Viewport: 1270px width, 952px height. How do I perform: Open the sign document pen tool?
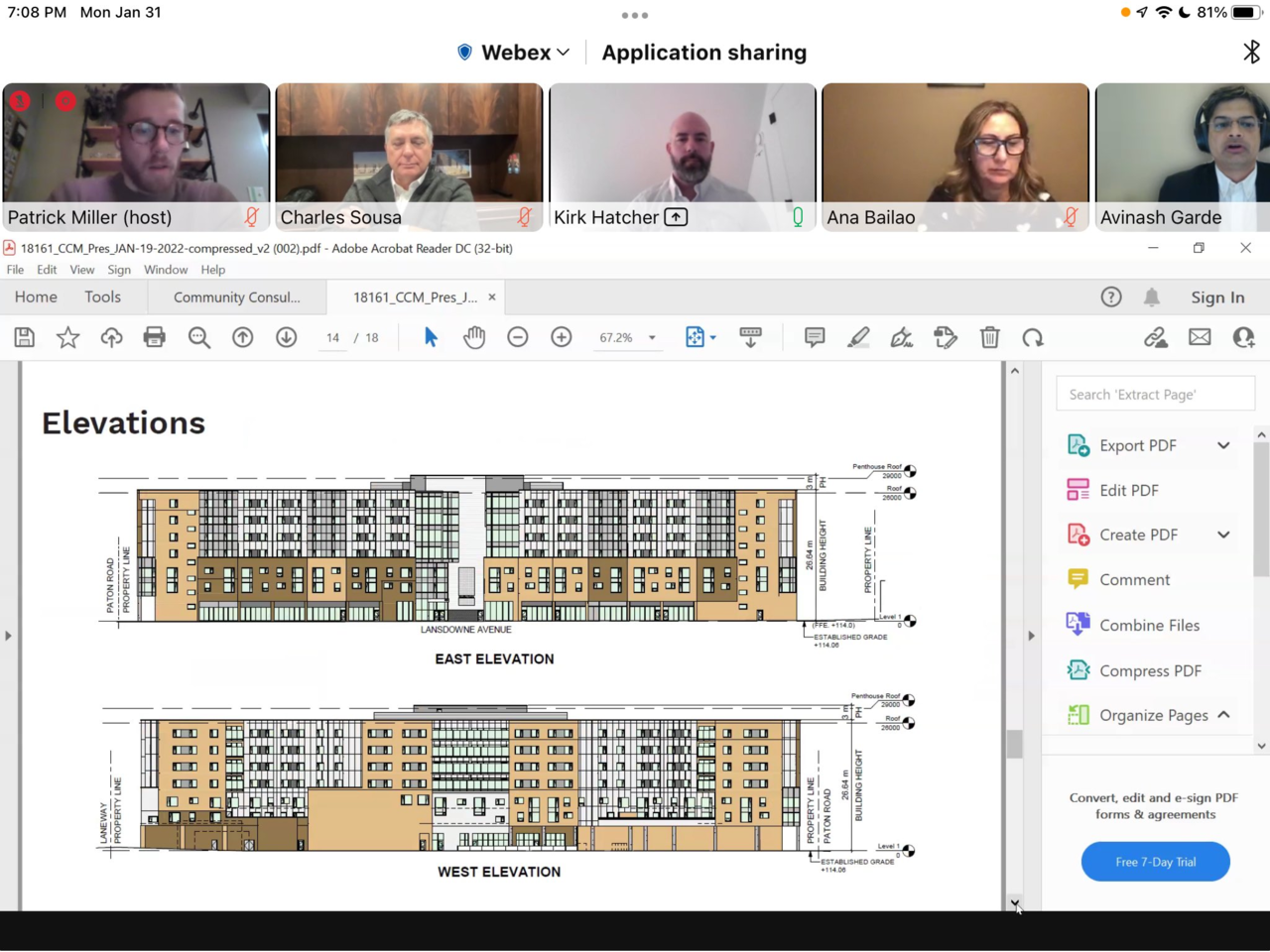coord(902,338)
